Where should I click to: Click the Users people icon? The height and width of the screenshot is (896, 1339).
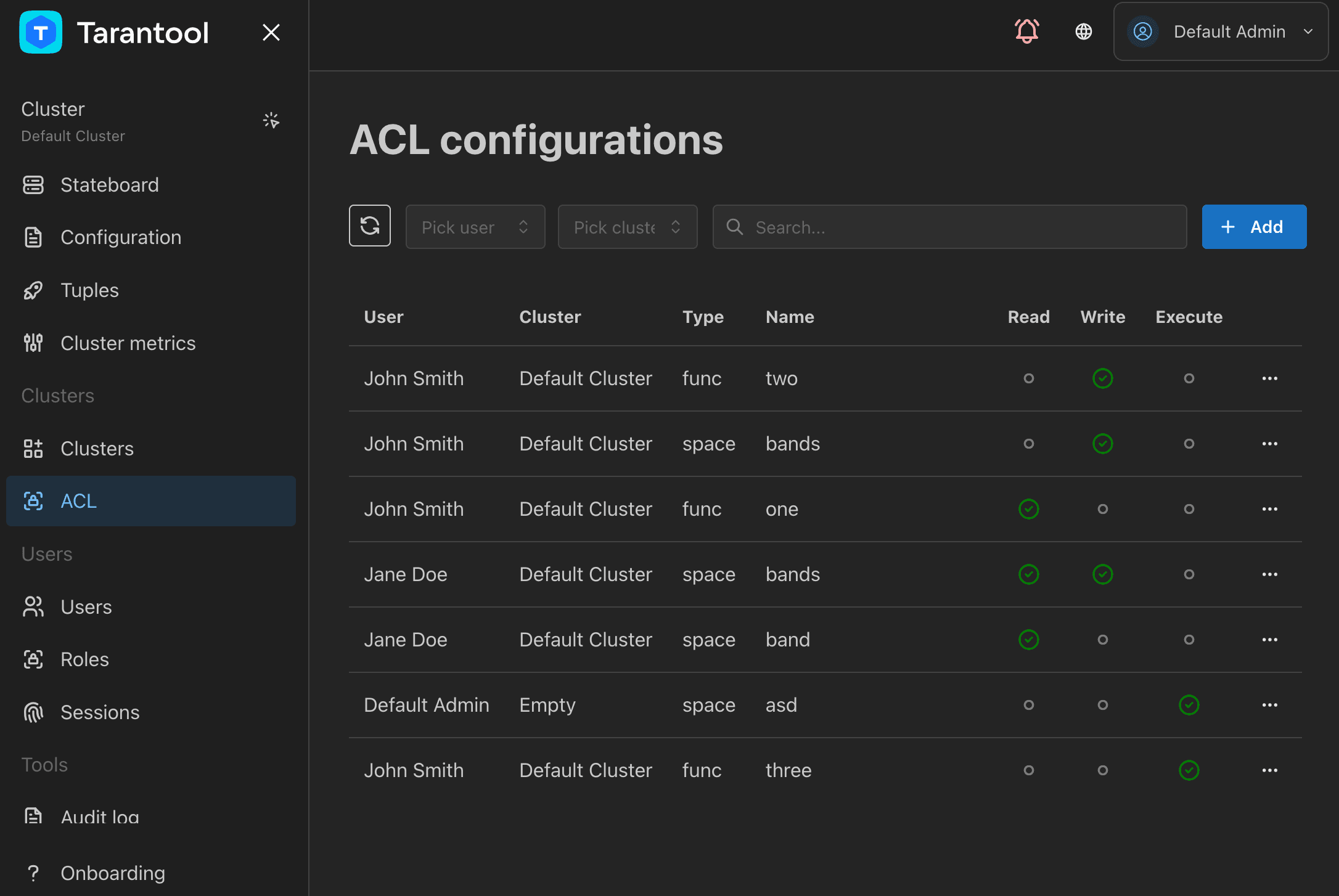click(33, 607)
